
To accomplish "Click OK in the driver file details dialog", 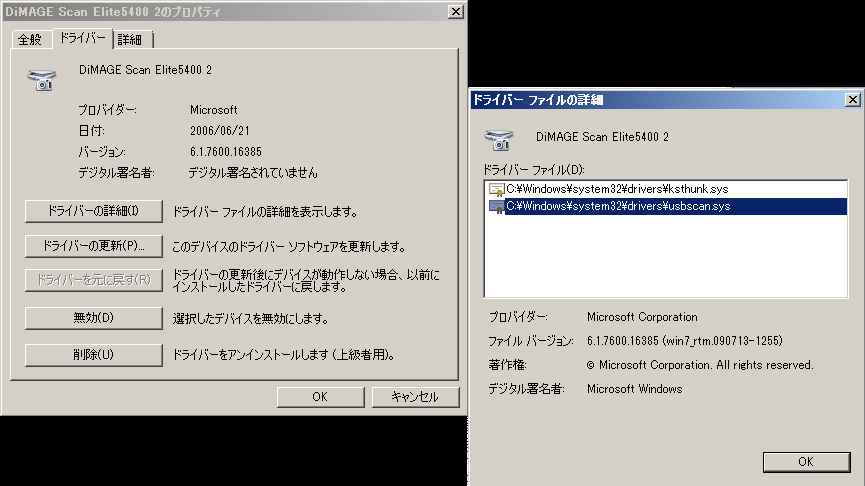I will 806,462.
